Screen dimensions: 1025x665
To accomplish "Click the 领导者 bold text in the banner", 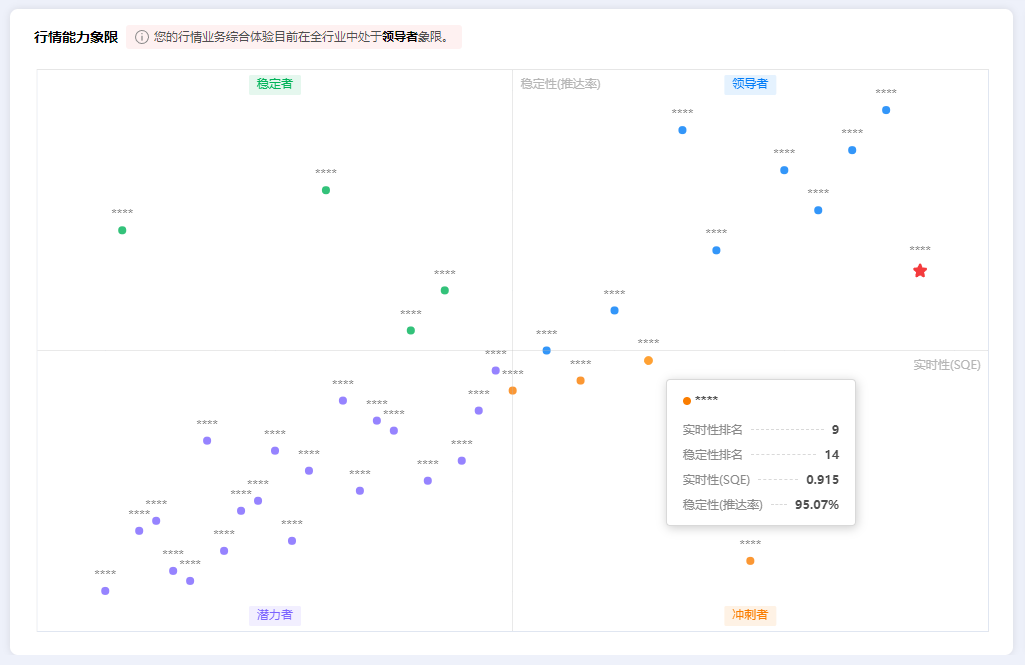I will 399,36.
